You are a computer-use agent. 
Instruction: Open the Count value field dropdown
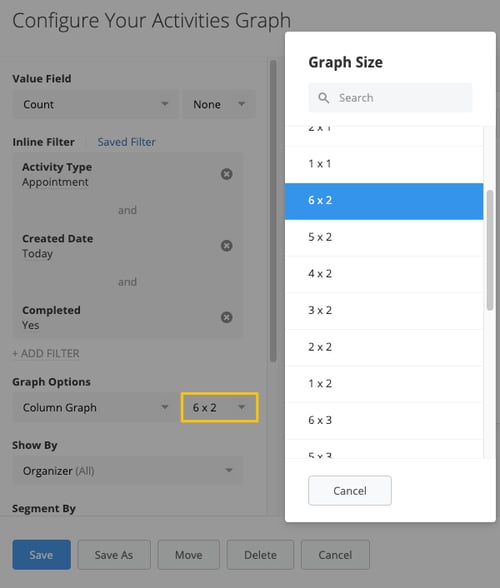95,104
